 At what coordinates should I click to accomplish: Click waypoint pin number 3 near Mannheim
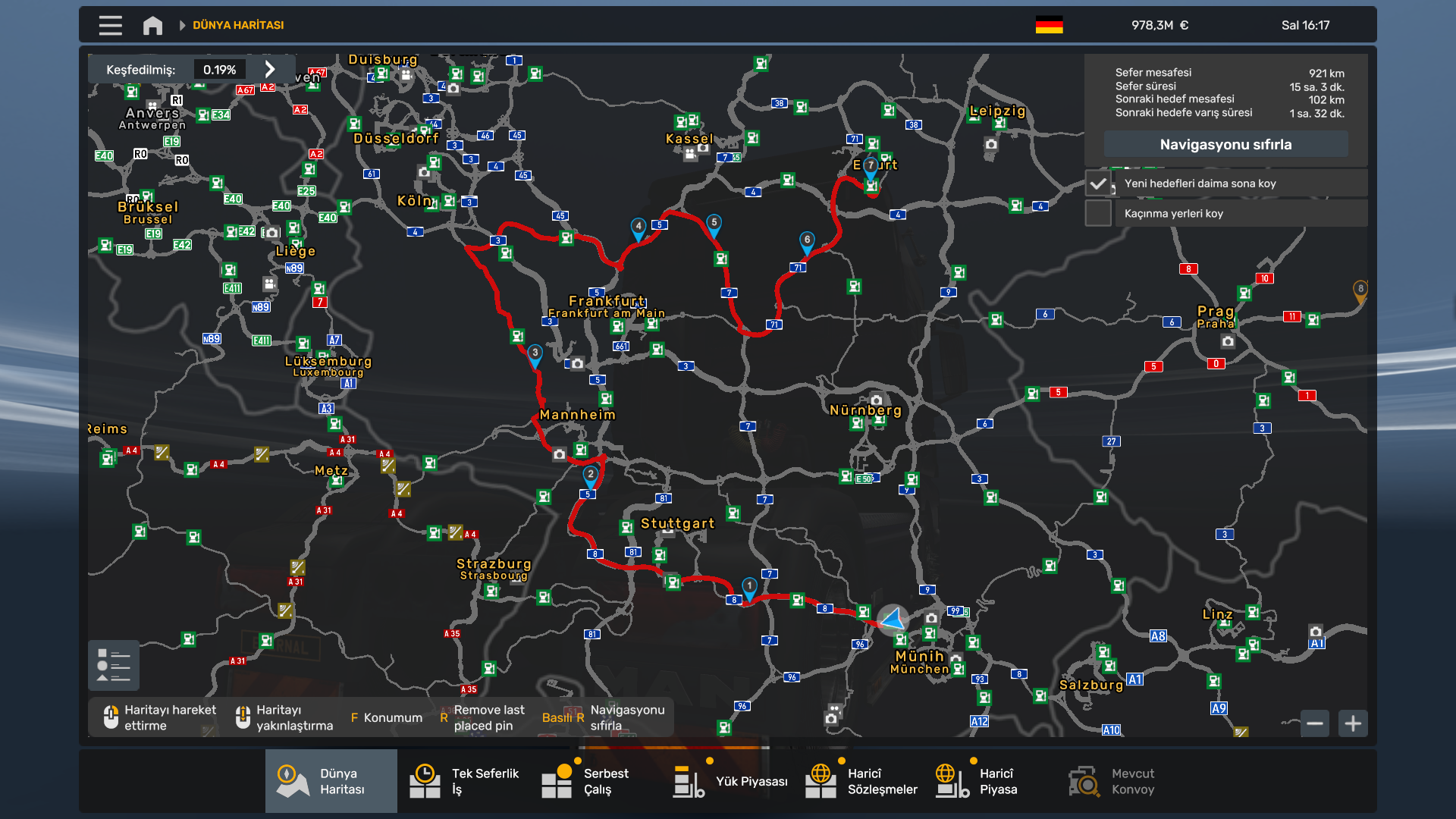click(535, 356)
